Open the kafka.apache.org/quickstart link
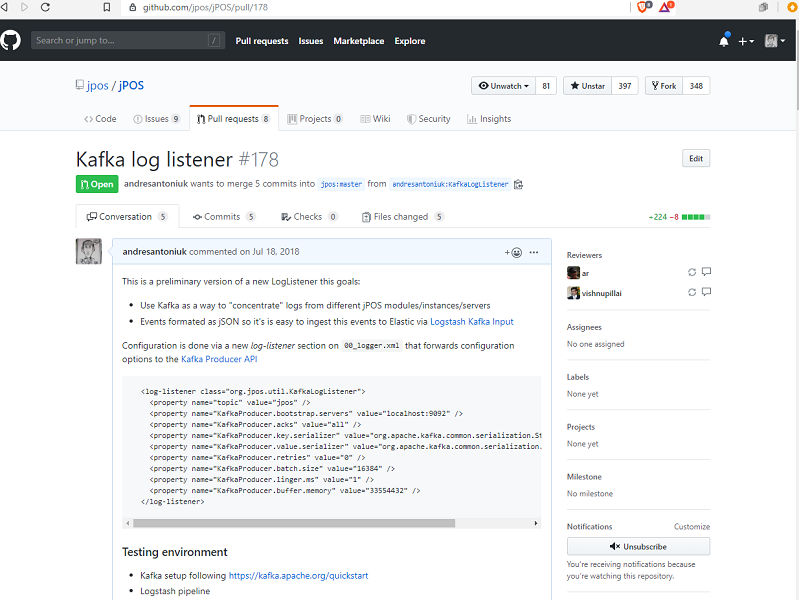 [299, 576]
